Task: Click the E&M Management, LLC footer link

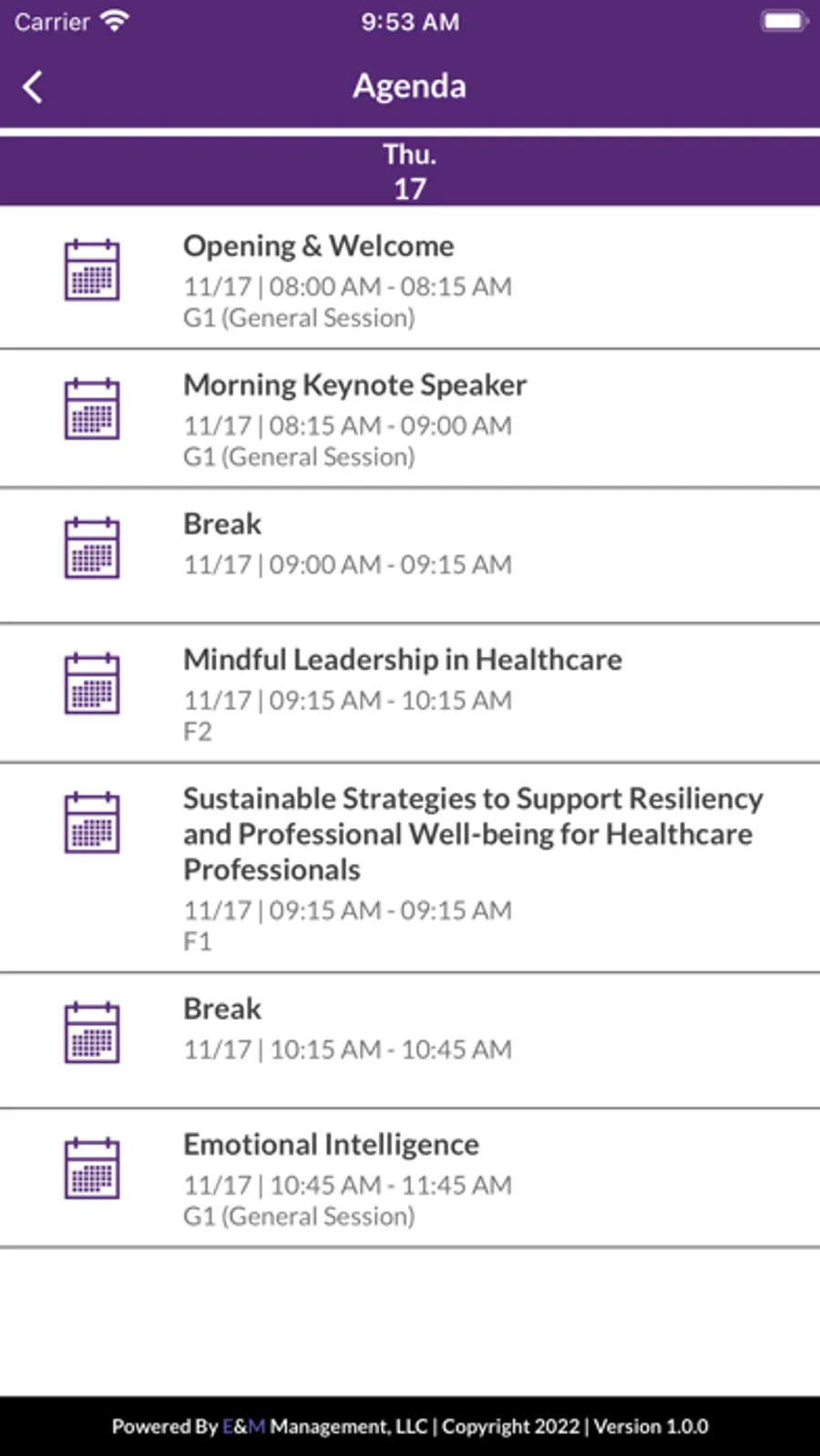Action: point(324,1427)
